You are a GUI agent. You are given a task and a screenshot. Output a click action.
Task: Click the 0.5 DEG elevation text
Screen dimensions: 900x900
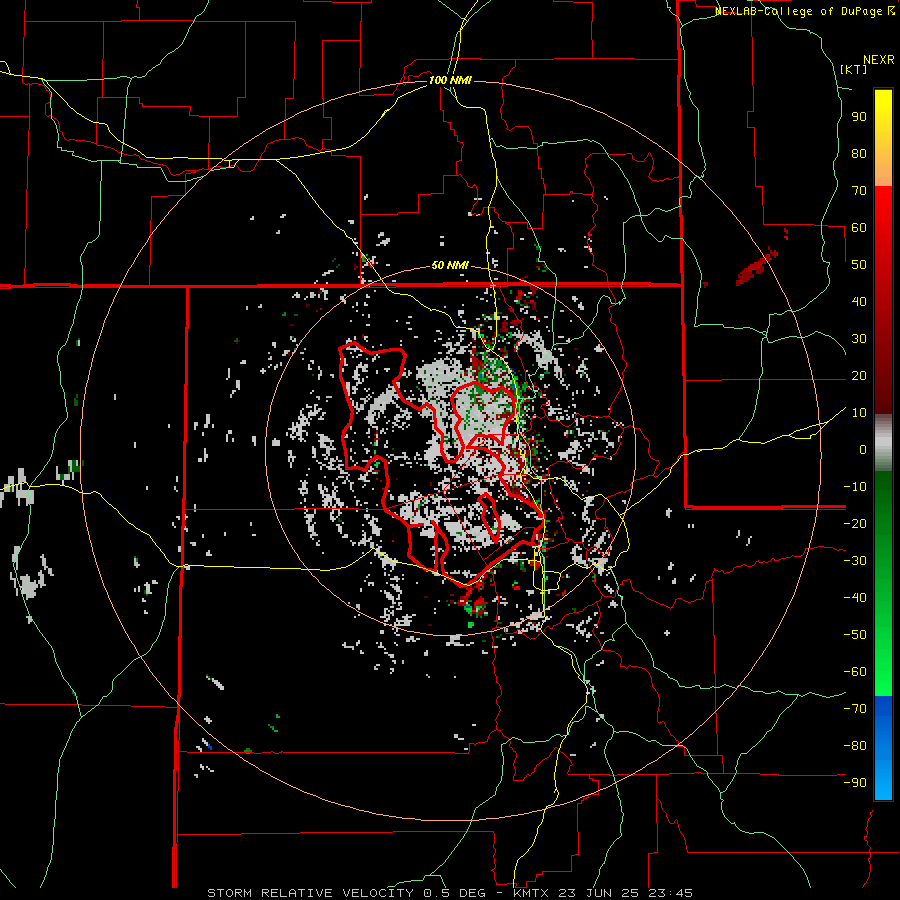(x=455, y=893)
